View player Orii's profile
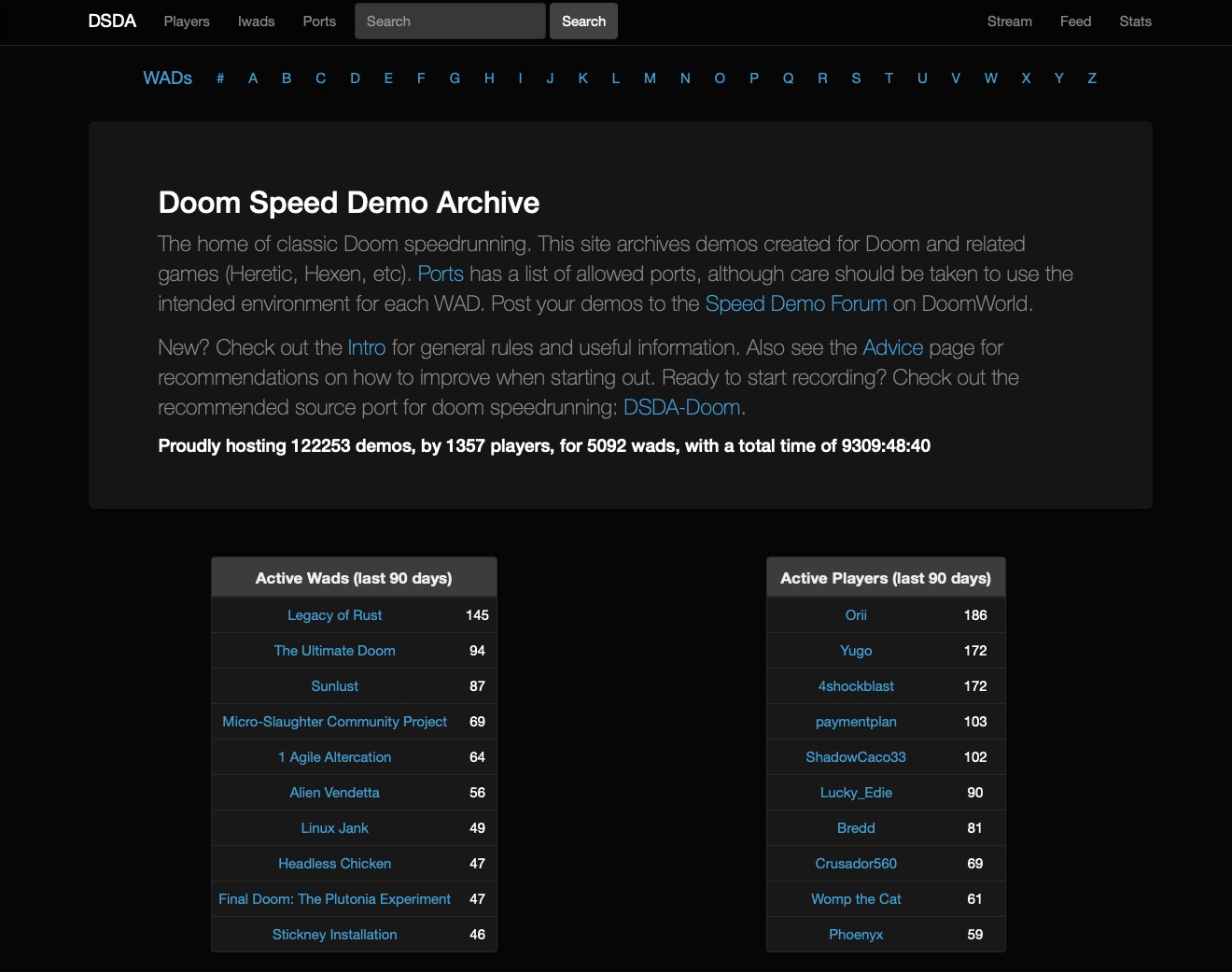1232x972 pixels. click(856, 615)
